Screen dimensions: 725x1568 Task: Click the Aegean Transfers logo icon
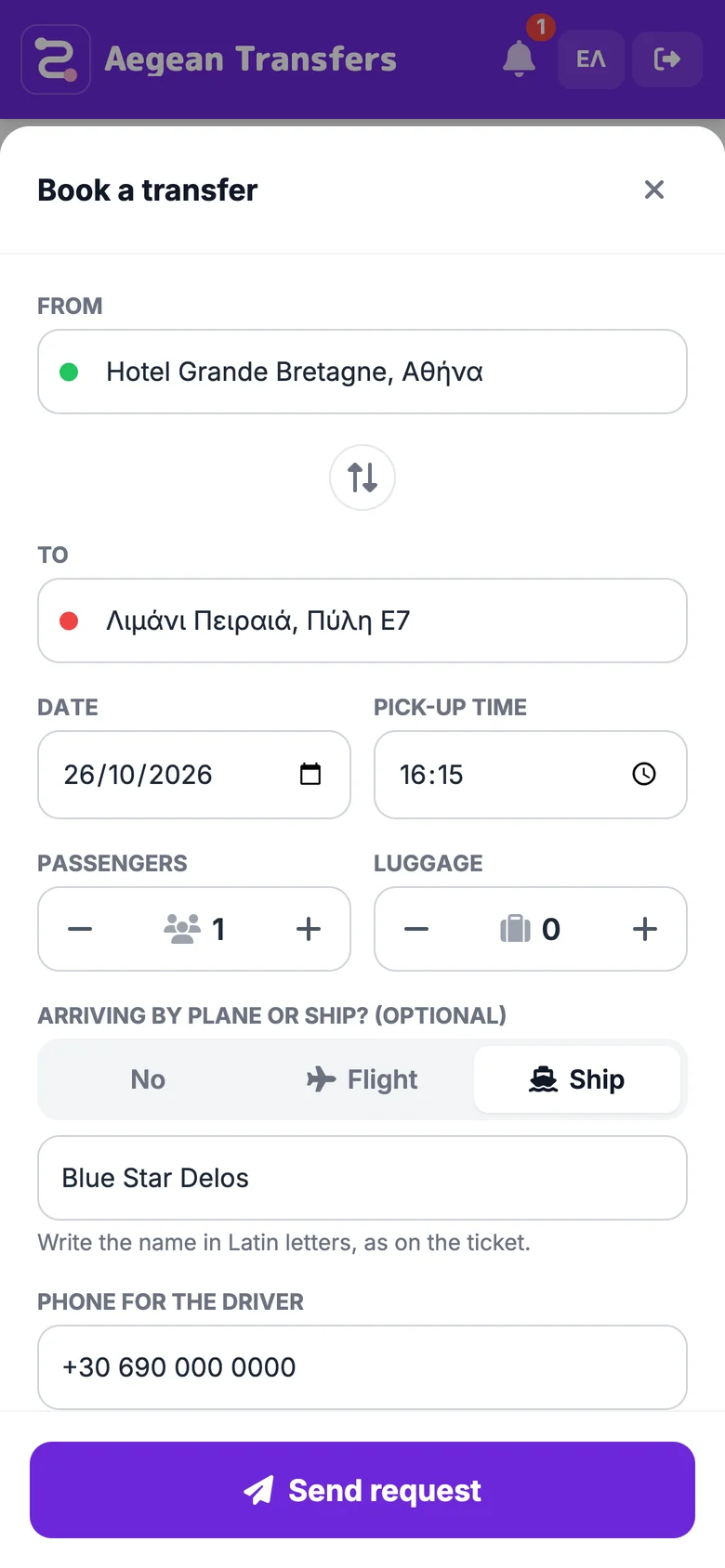56,59
